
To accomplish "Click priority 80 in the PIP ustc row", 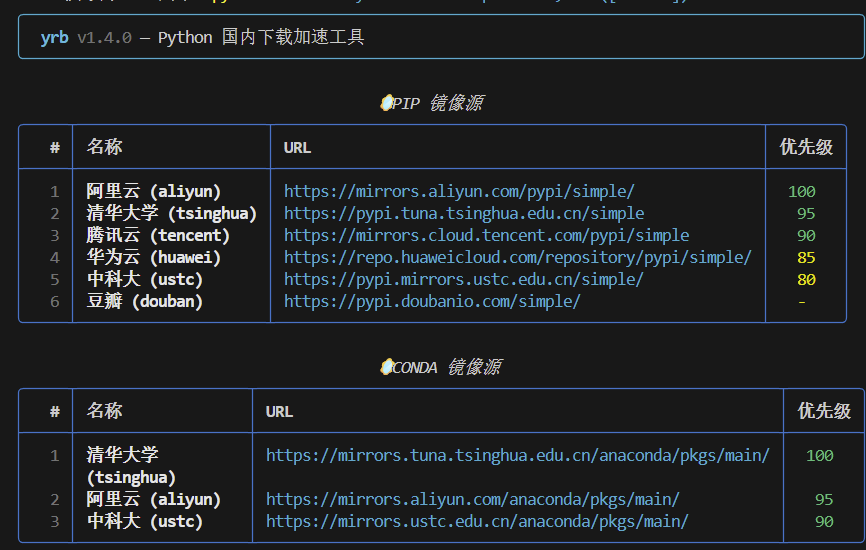I will 806,280.
